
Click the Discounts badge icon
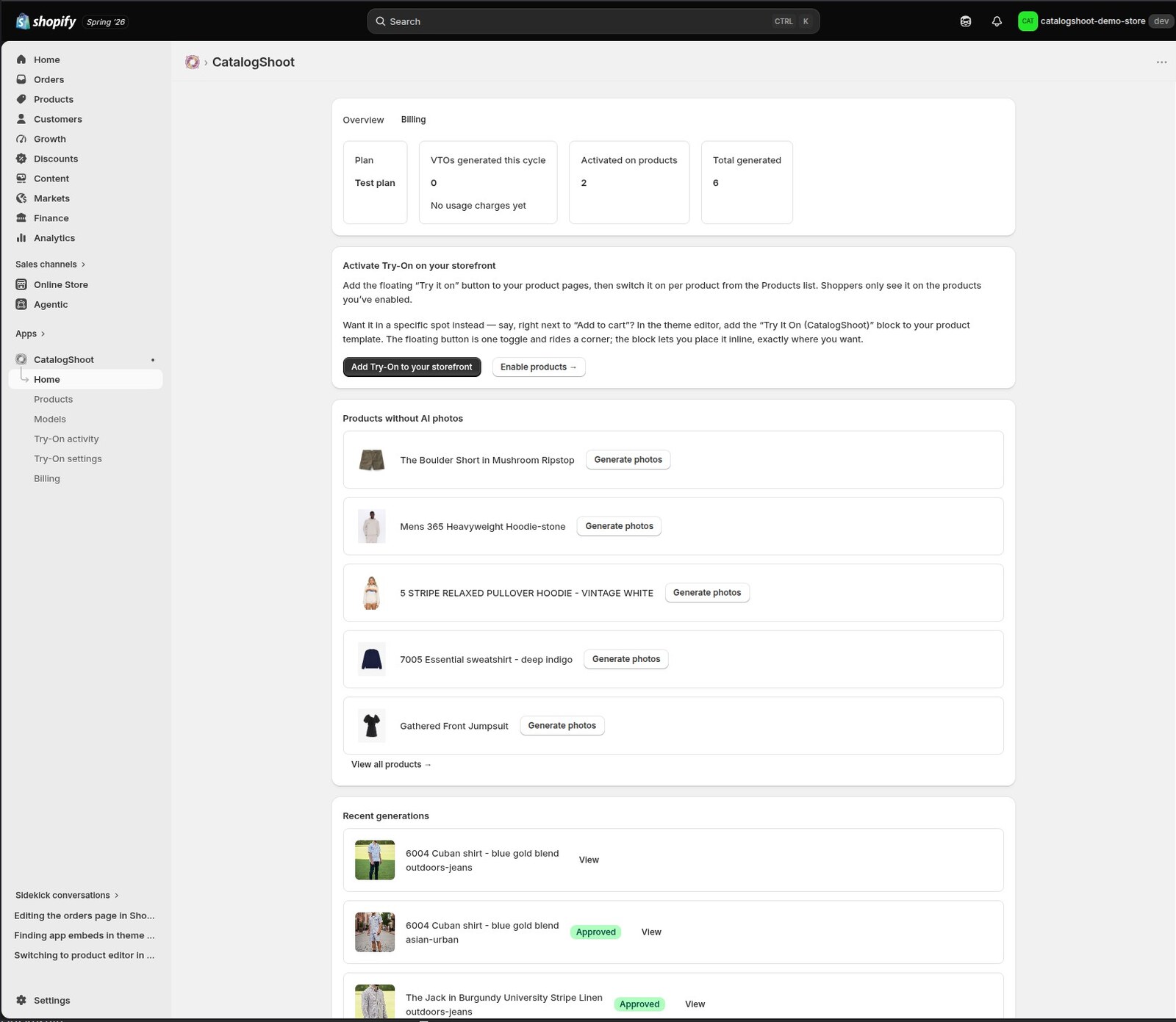tap(21, 159)
